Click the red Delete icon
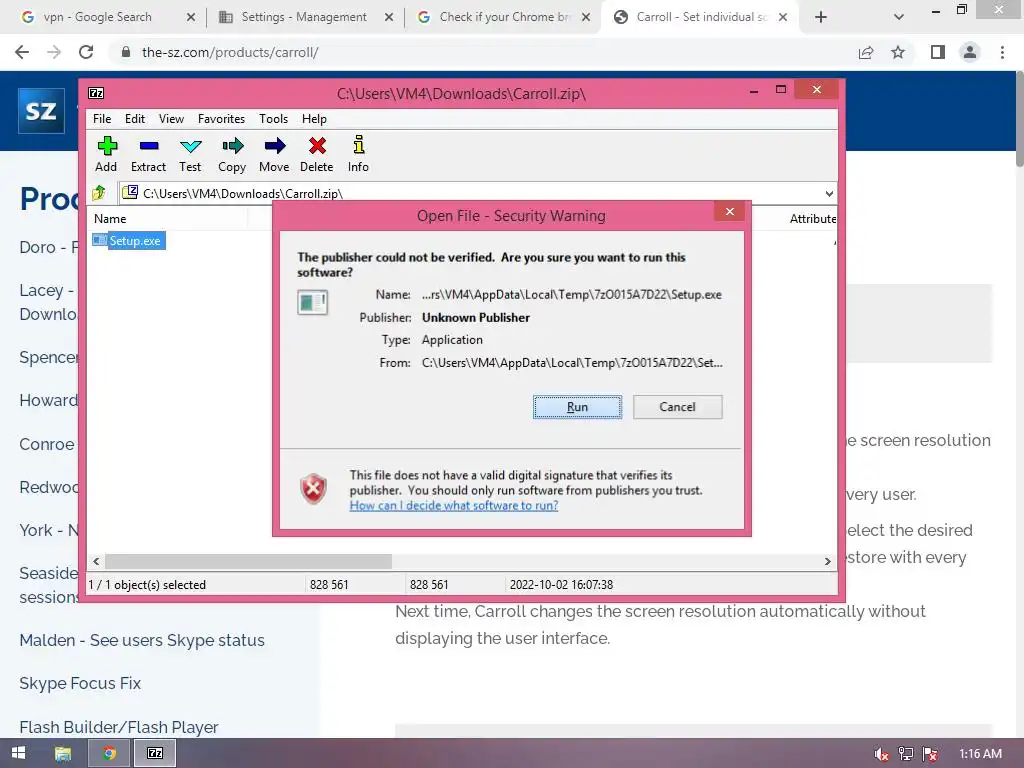This screenshot has width=1024, height=768. [x=317, y=154]
